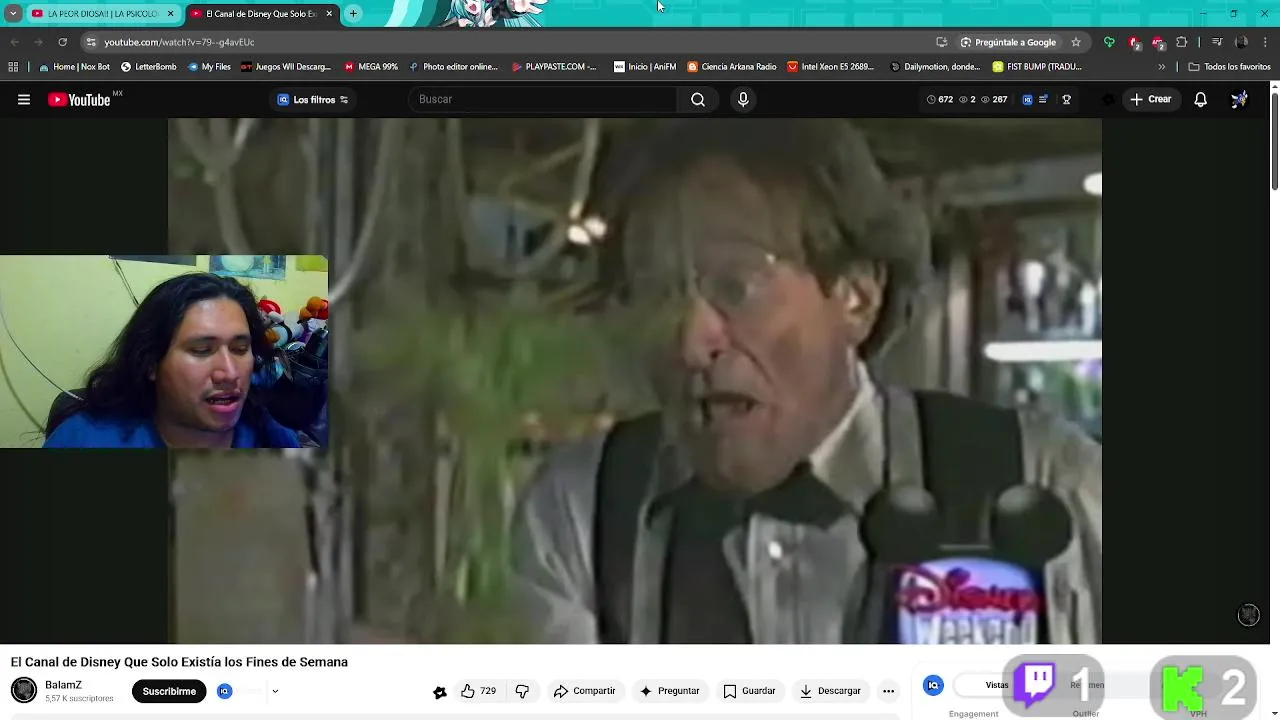Click the Descargar download button
The width and height of the screenshot is (1280, 720).
tap(830, 691)
